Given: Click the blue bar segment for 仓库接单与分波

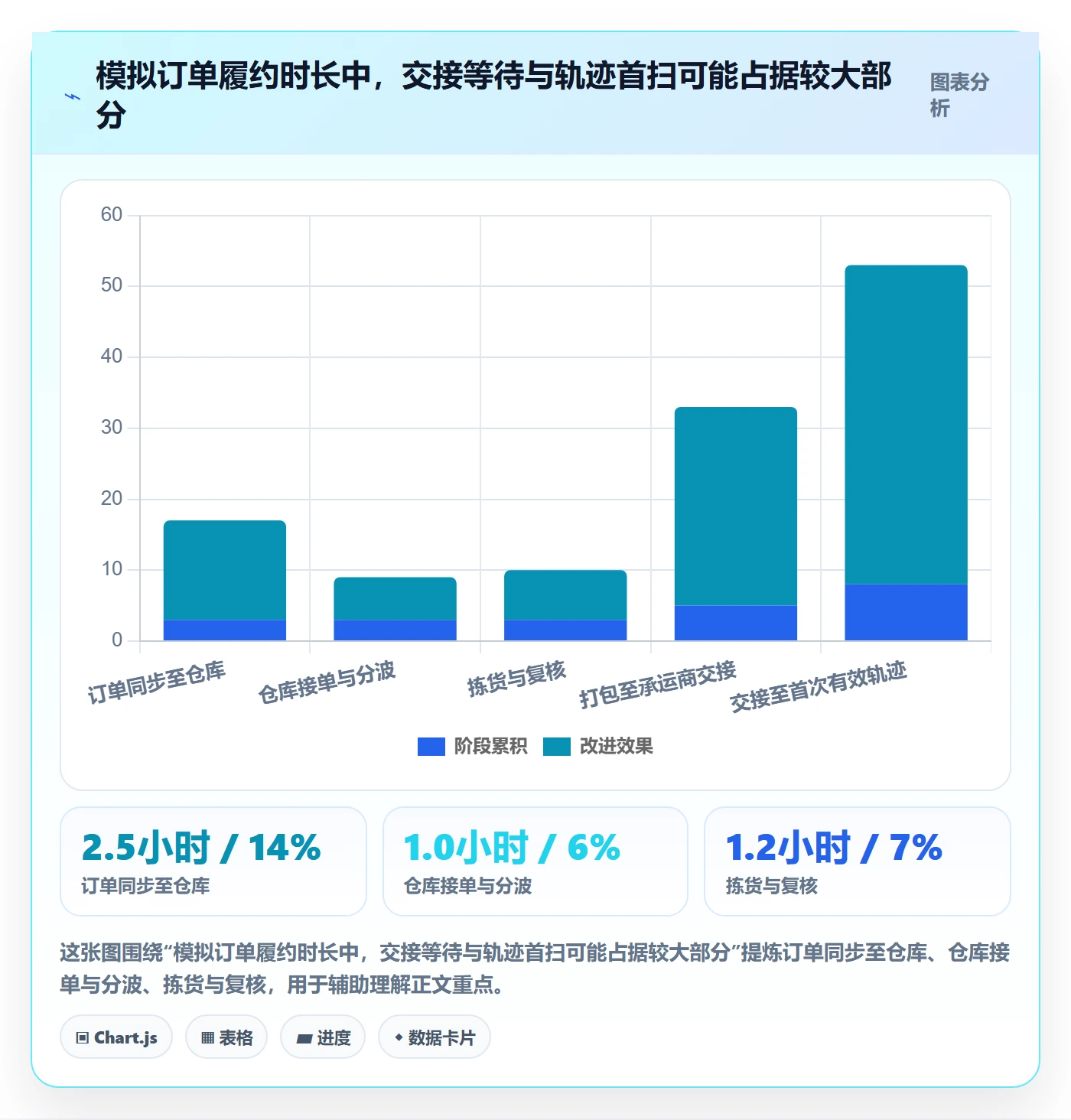Looking at the screenshot, I should pyautogui.click(x=395, y=630).
